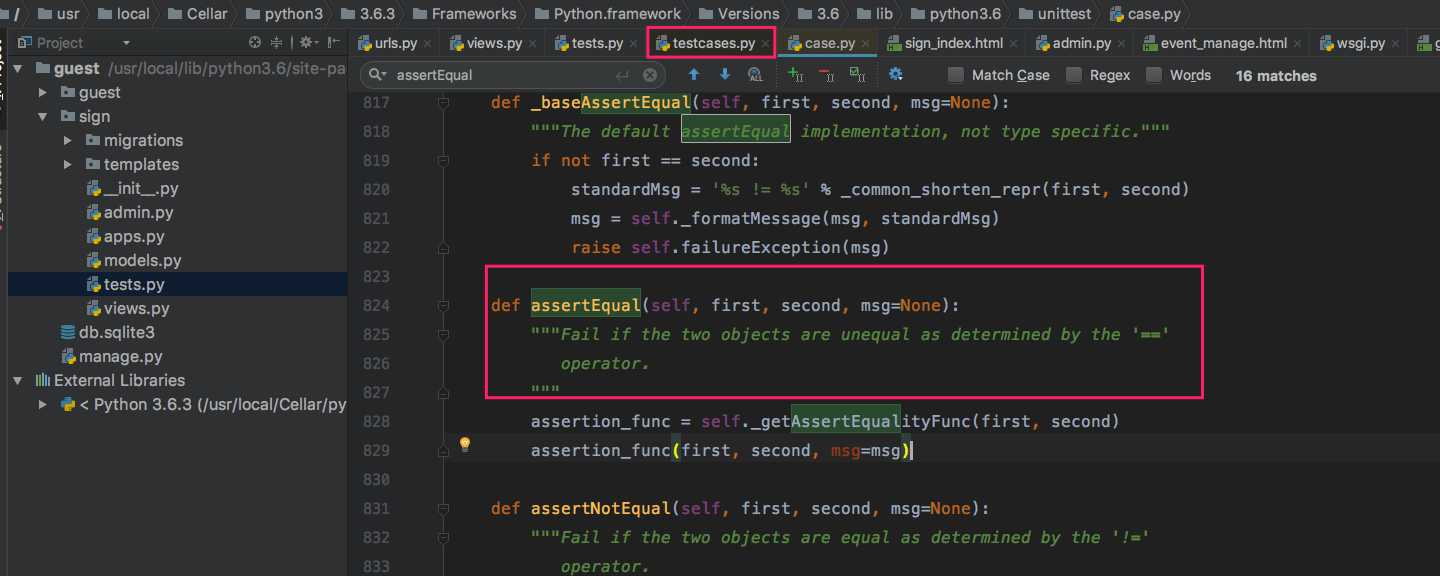Screen dimensions: 1440x576
Task: Click line number 824 in gutter
Action: pos(376,305)
